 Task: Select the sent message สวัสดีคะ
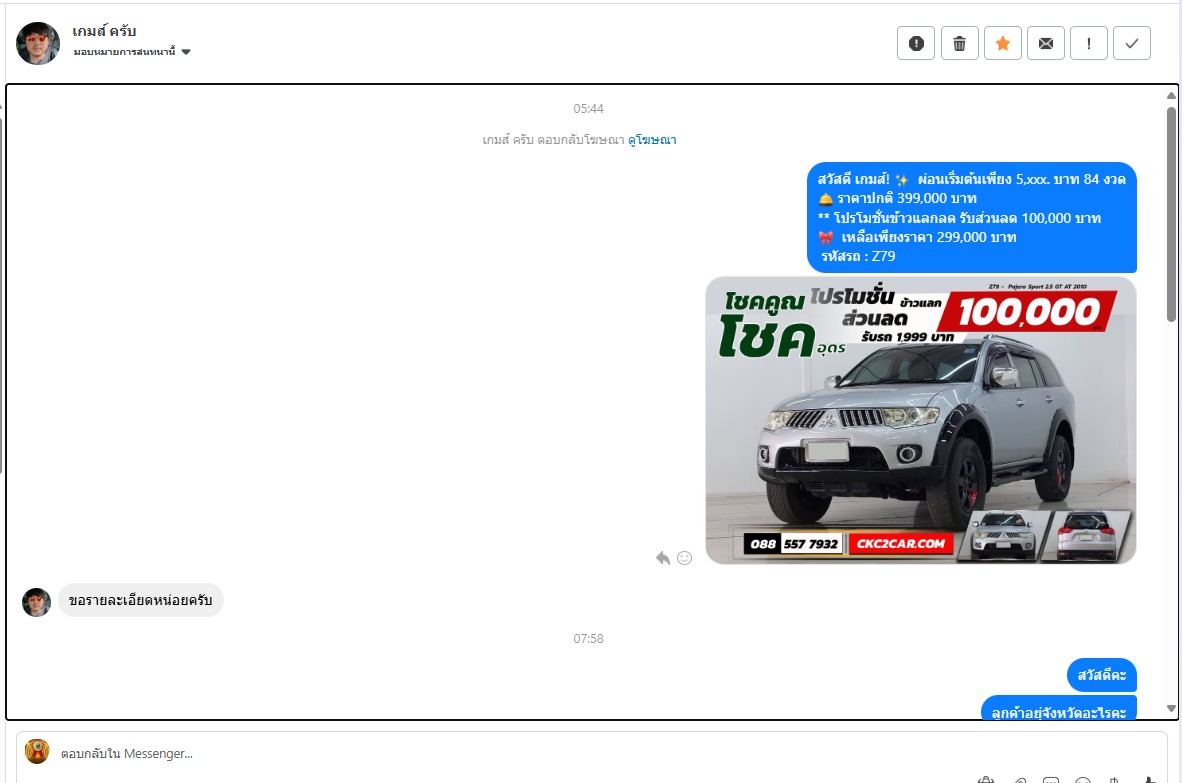coord(1101,674)
